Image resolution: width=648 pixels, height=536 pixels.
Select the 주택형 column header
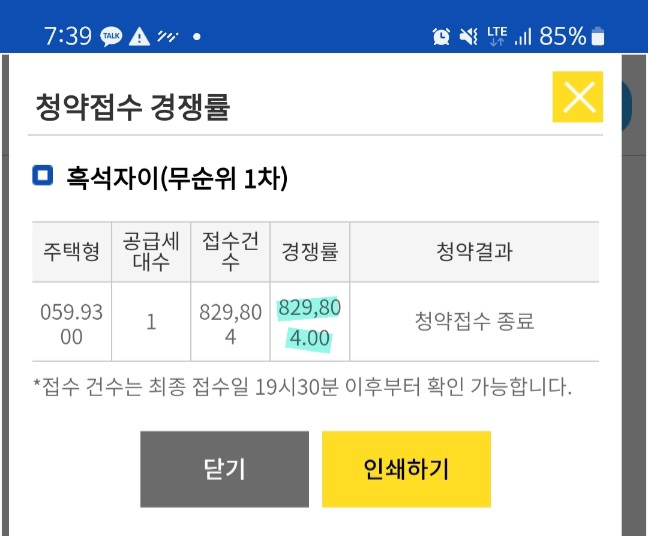pos(71,252)
